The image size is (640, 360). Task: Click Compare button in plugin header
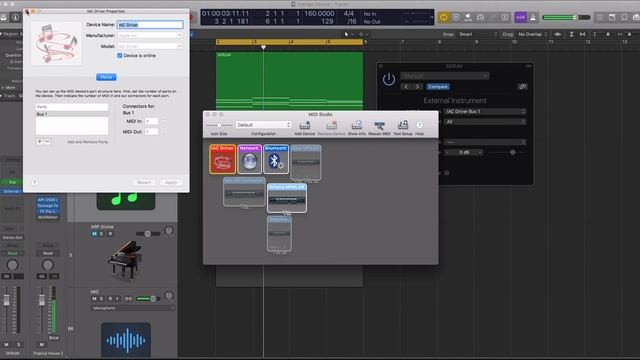[x=438, y=87]
